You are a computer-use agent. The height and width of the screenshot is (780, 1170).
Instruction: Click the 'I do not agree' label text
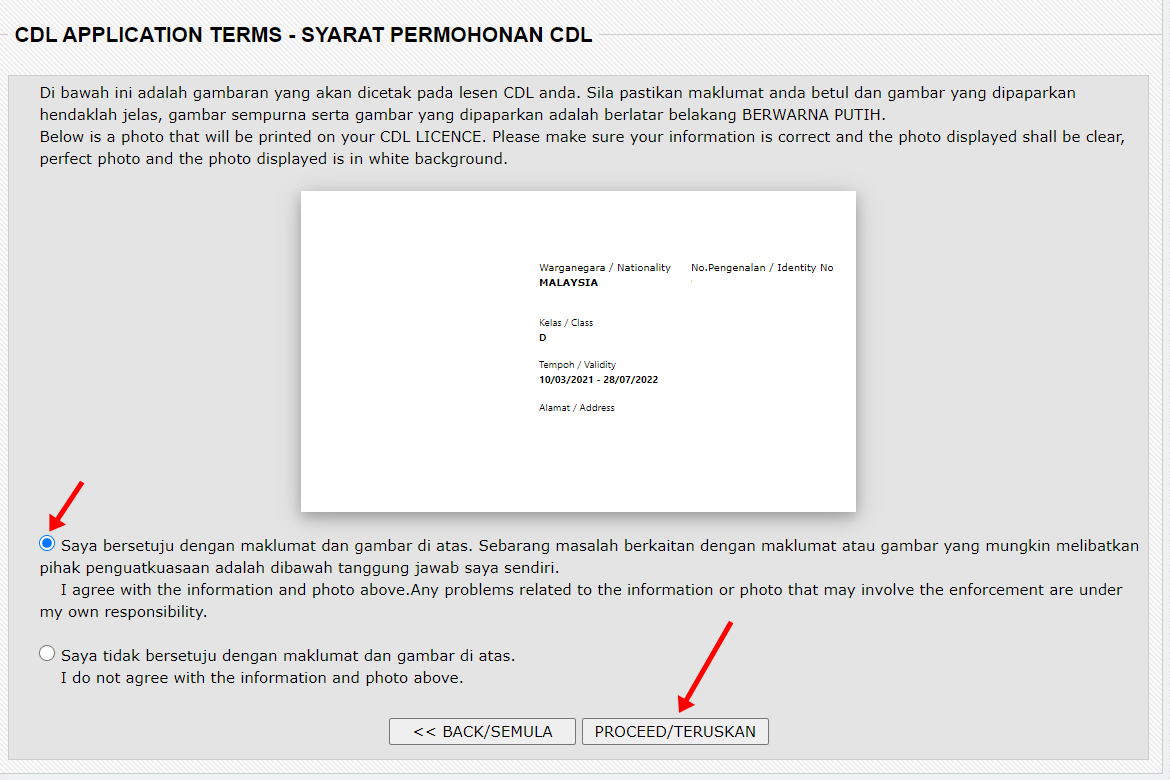pyautogui.click(x=261, y=678)
